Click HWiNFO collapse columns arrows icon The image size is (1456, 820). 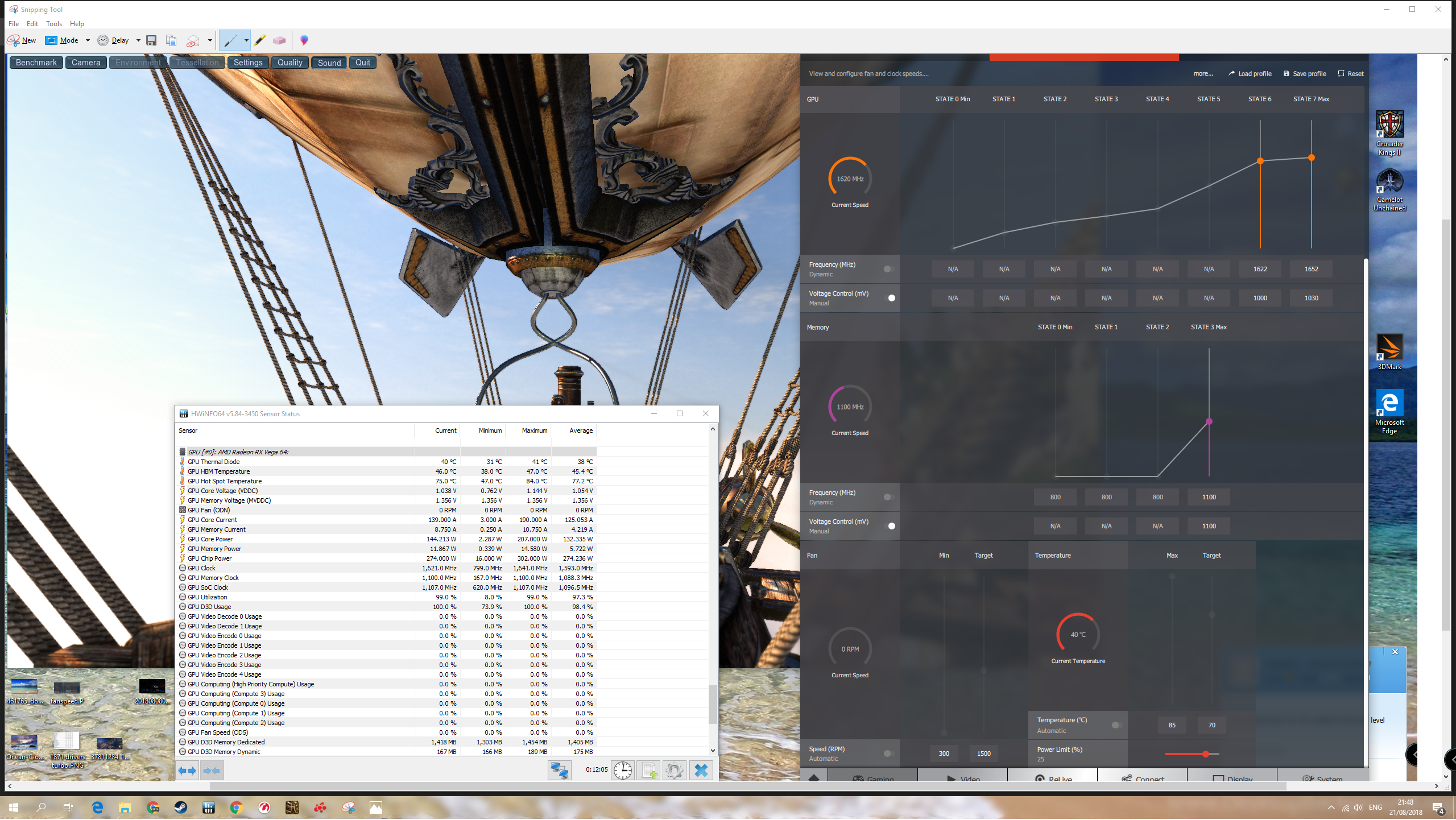click(x=212, y=771)
